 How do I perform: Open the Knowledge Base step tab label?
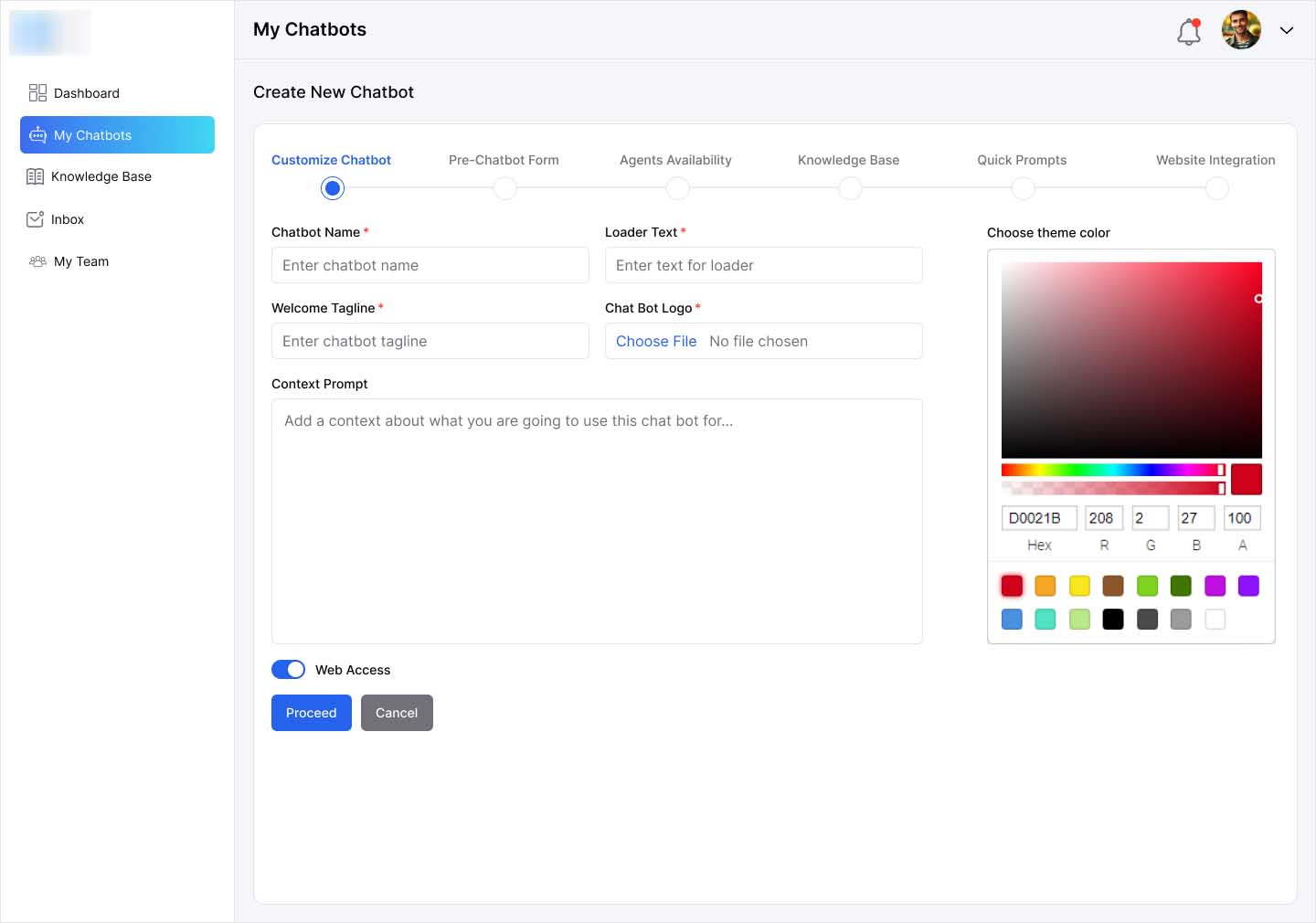(848, 160)
